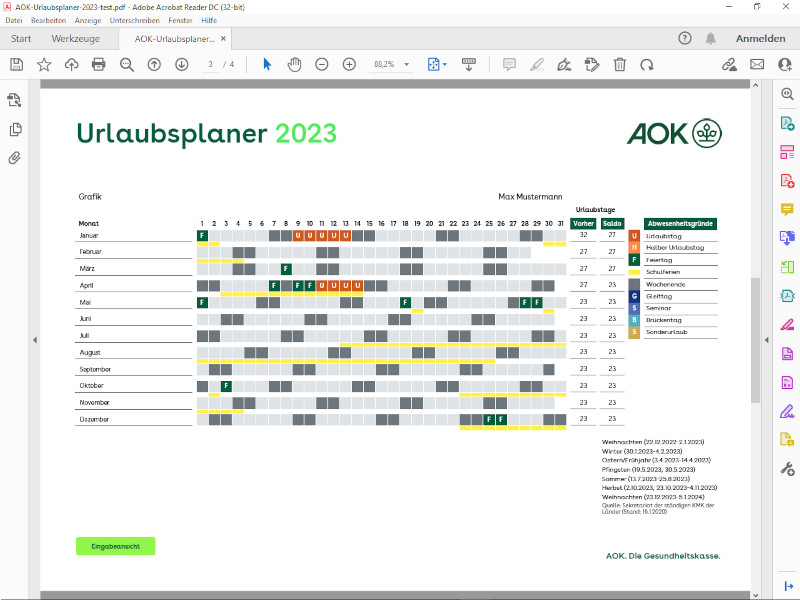Click the Brückentag legend label
The width and height of the screenshot is (800, 600).
click(x=663, y=320)
